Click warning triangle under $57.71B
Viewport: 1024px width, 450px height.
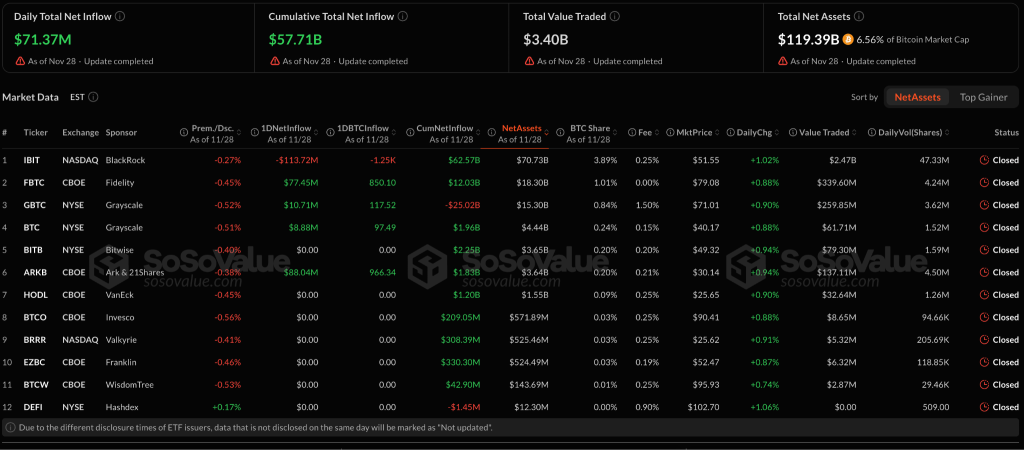pyautogui.click(x=275, y=61)
